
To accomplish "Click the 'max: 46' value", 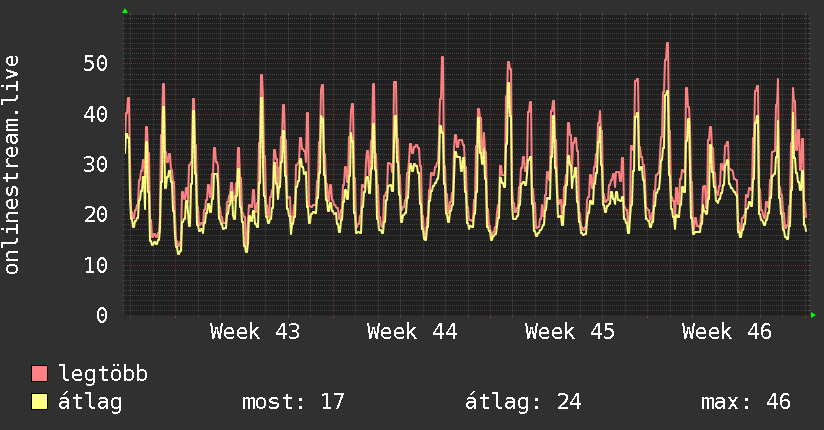I will (x=746, y=402).
